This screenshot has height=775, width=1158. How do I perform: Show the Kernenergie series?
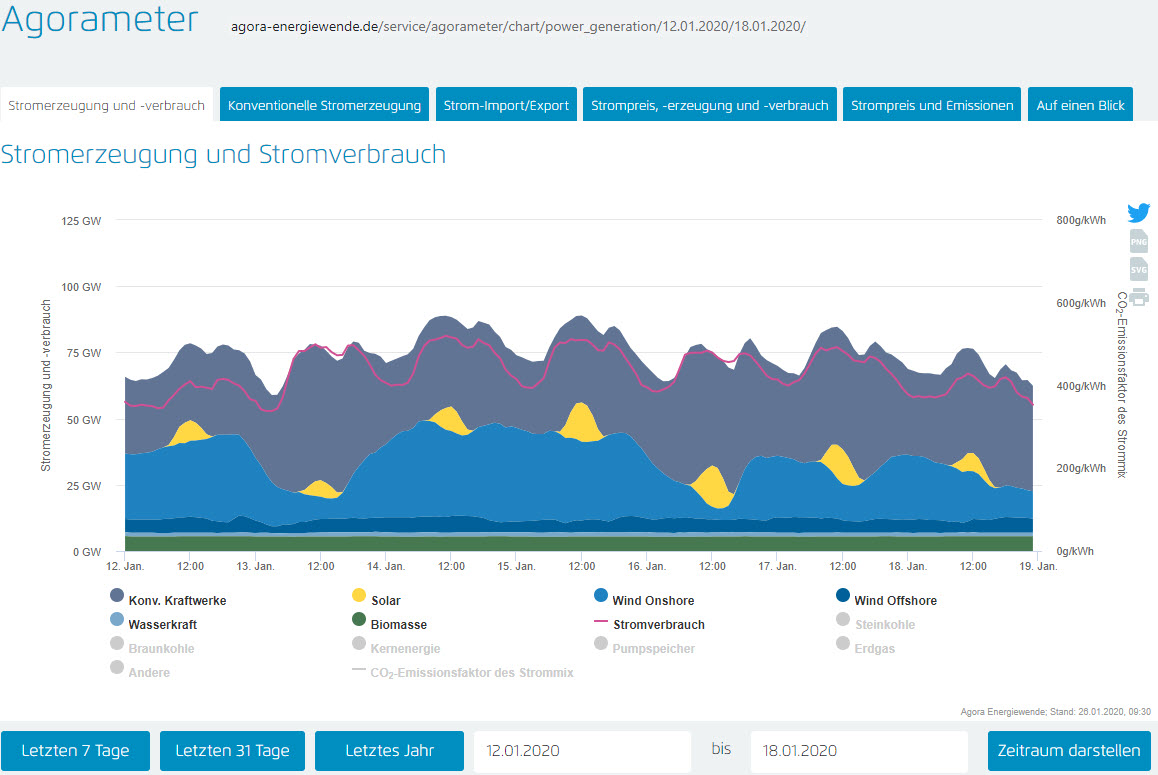405,648
